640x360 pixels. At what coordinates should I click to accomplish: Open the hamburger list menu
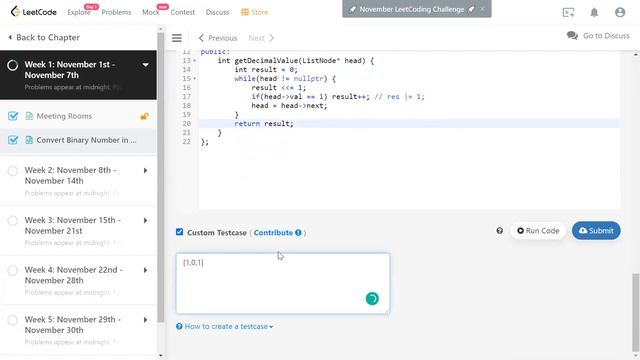click(177, 38)
